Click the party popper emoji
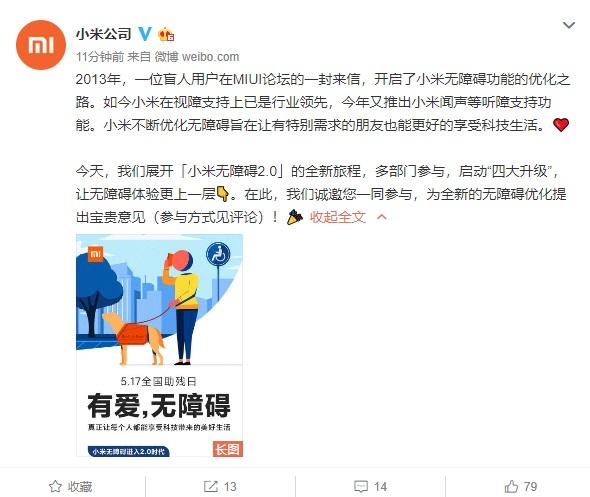Viewport: 590px width, 497px height. point(295,217)
